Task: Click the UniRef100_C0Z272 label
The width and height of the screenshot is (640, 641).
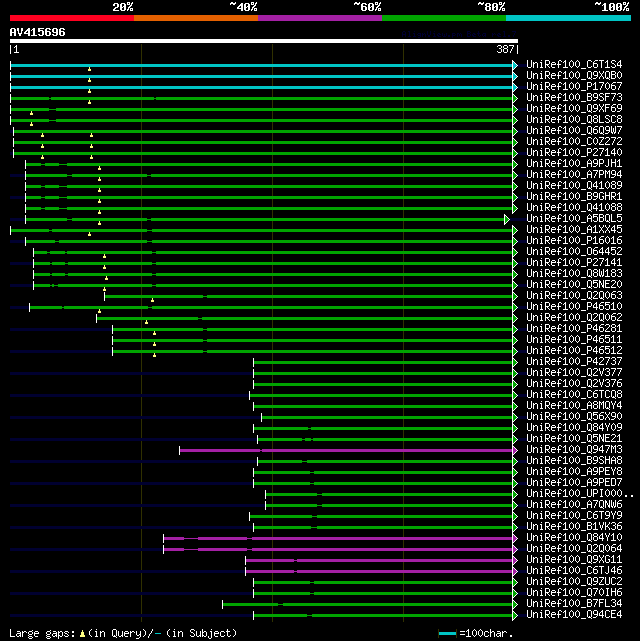Action: coord(574,141)
